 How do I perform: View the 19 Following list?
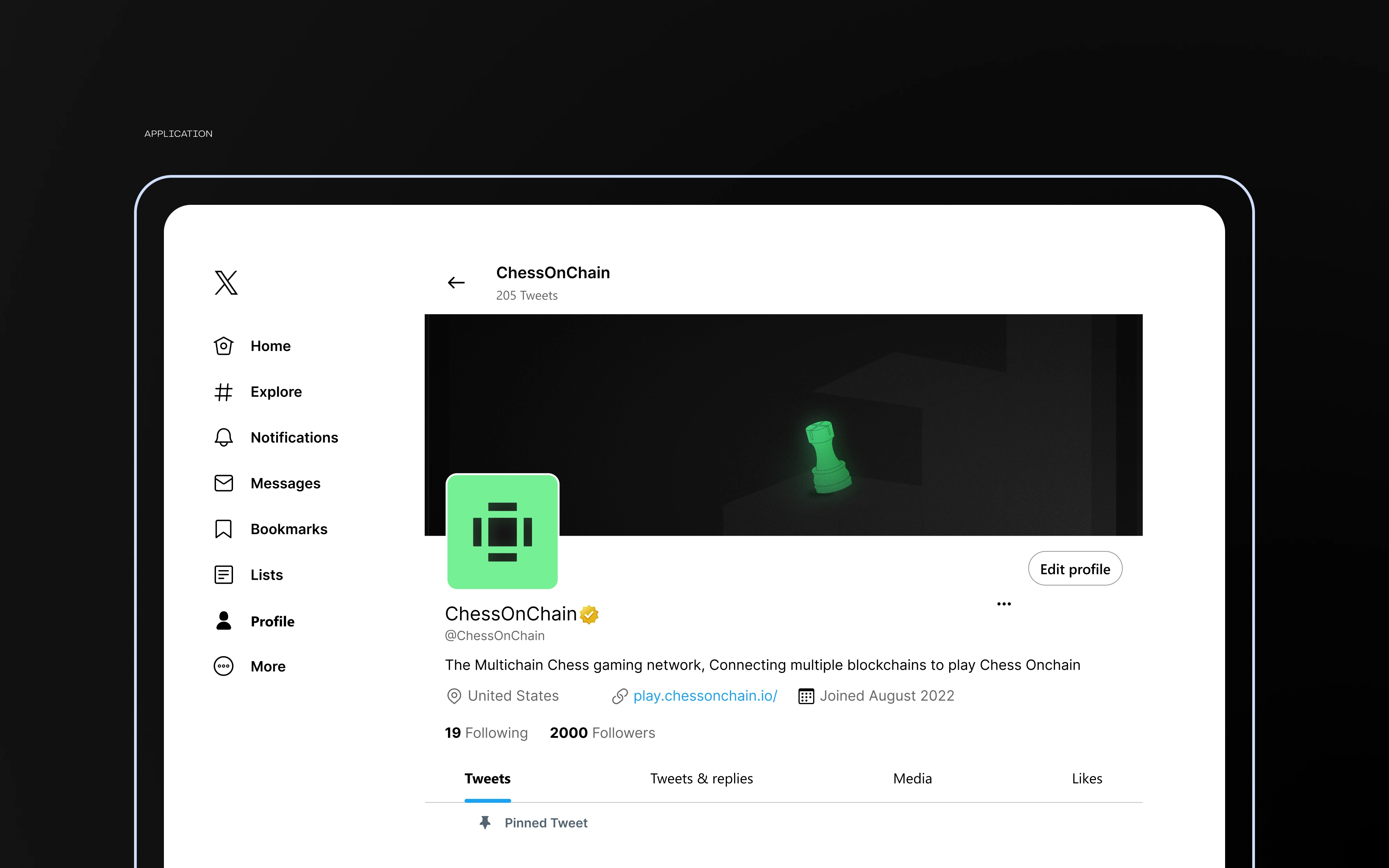click(x=486, y=733)
